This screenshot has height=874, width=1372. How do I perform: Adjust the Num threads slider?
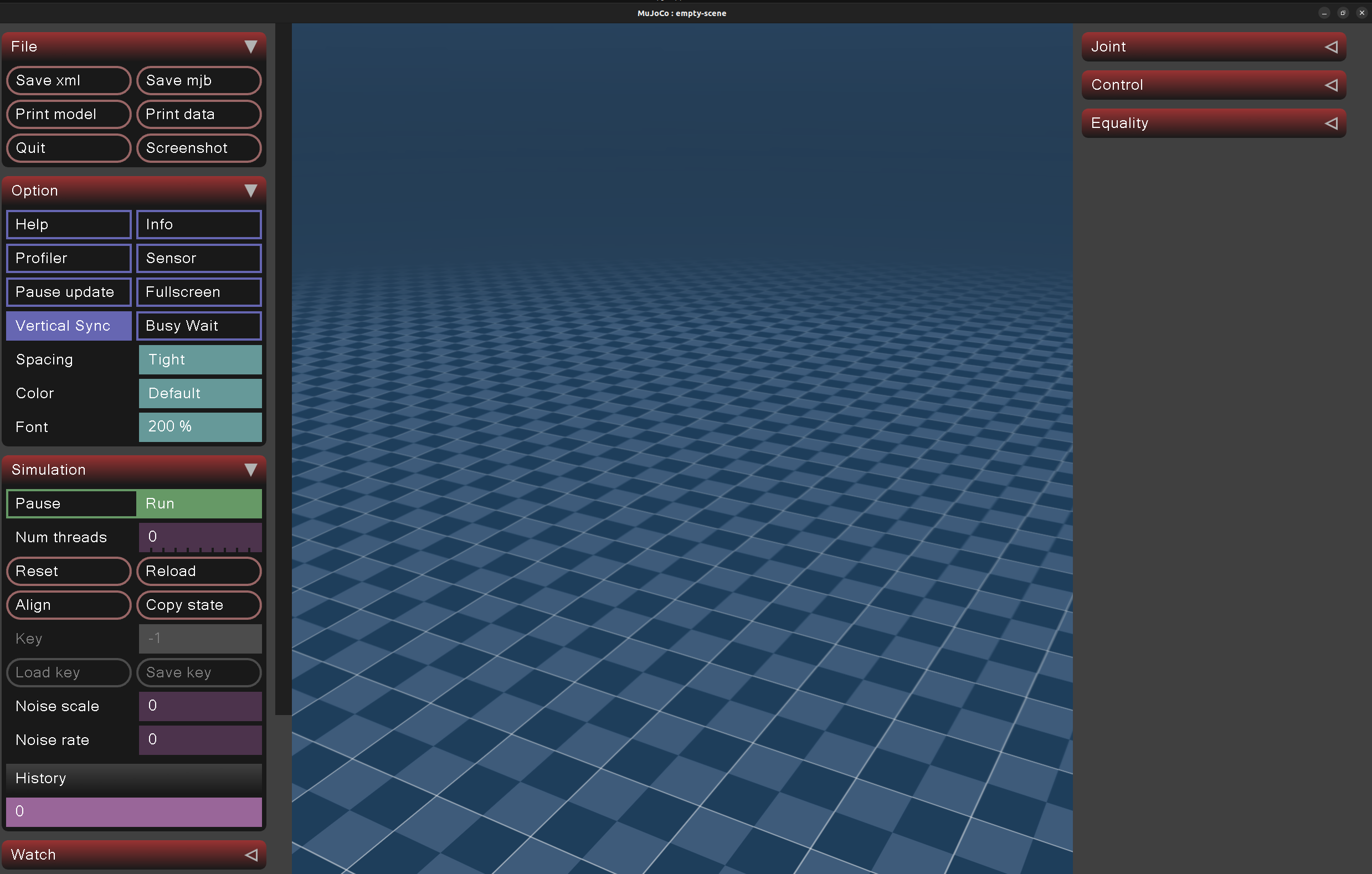pos(201,537)
